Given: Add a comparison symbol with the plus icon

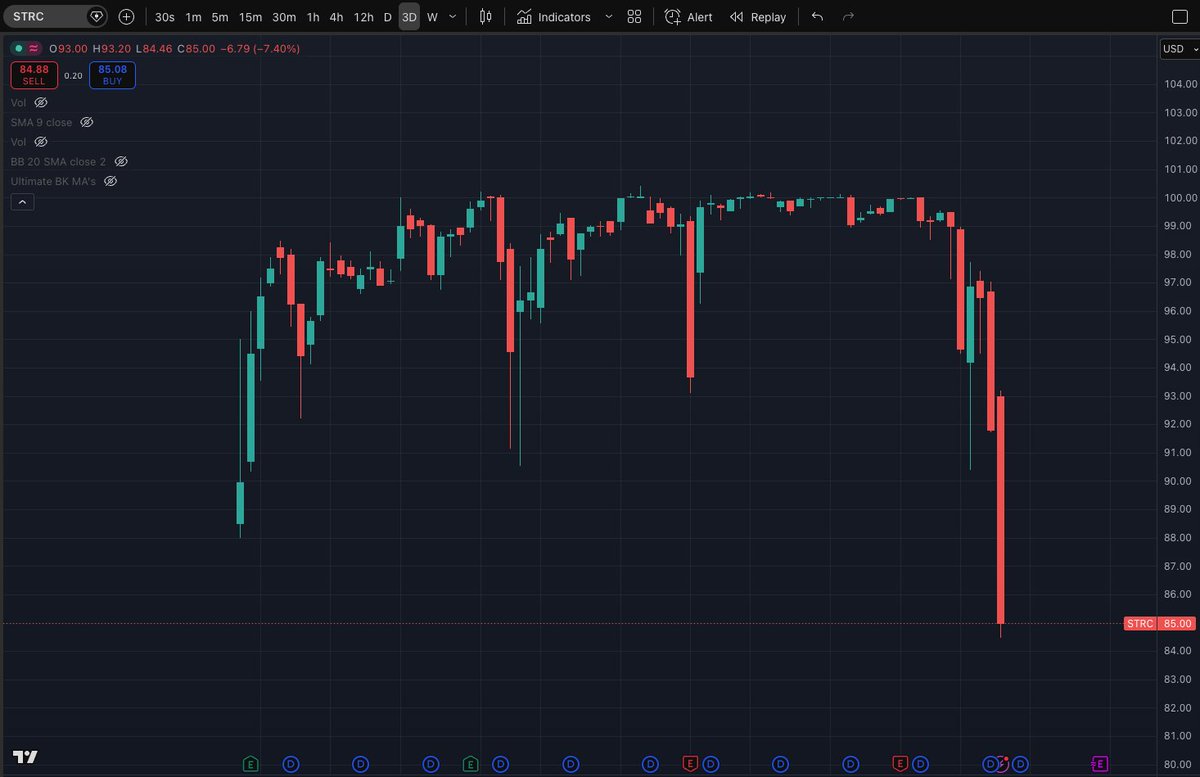Looking at the screenshot, I should (126, 17).
